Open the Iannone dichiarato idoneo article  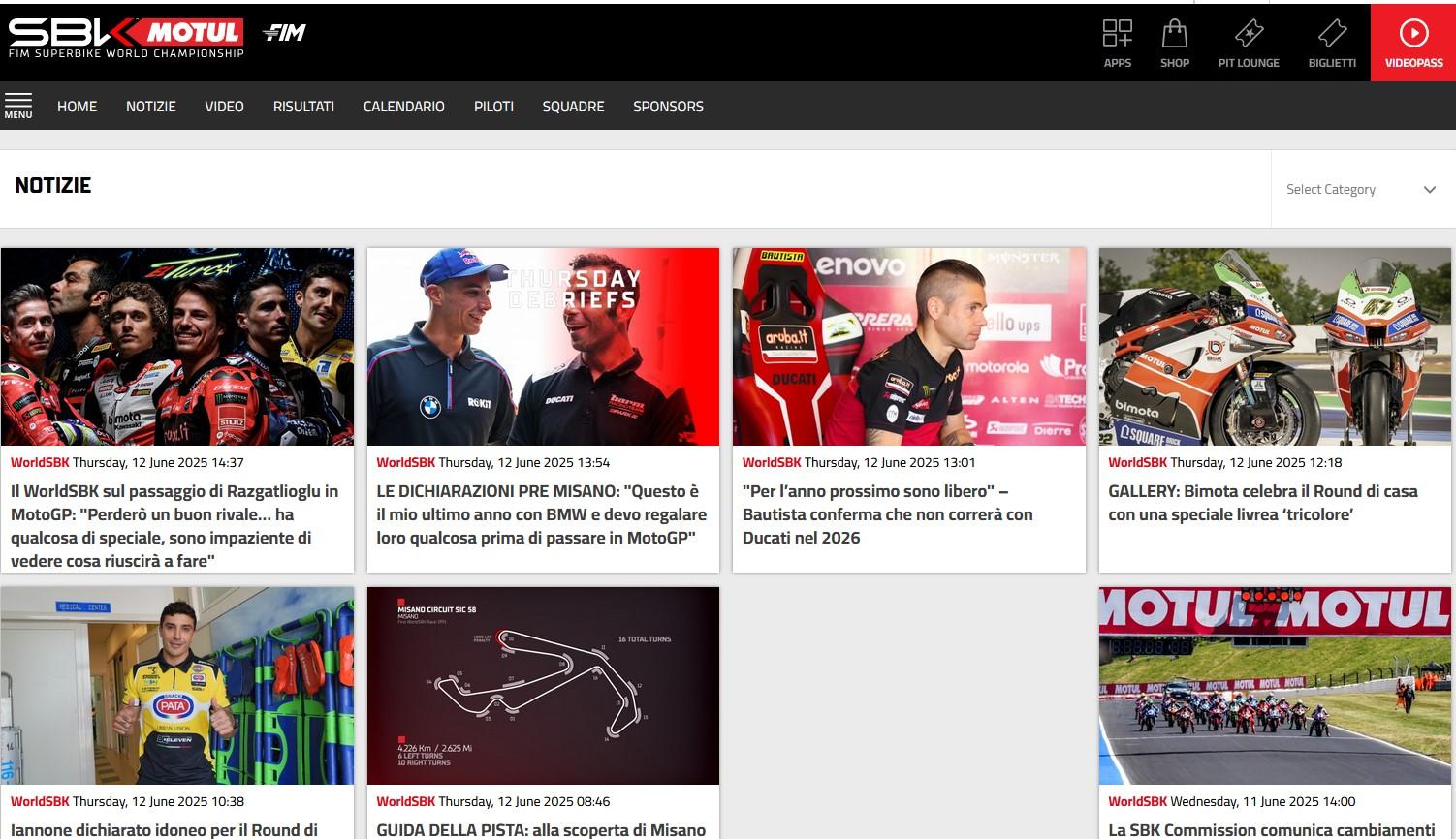click(164, 830)
